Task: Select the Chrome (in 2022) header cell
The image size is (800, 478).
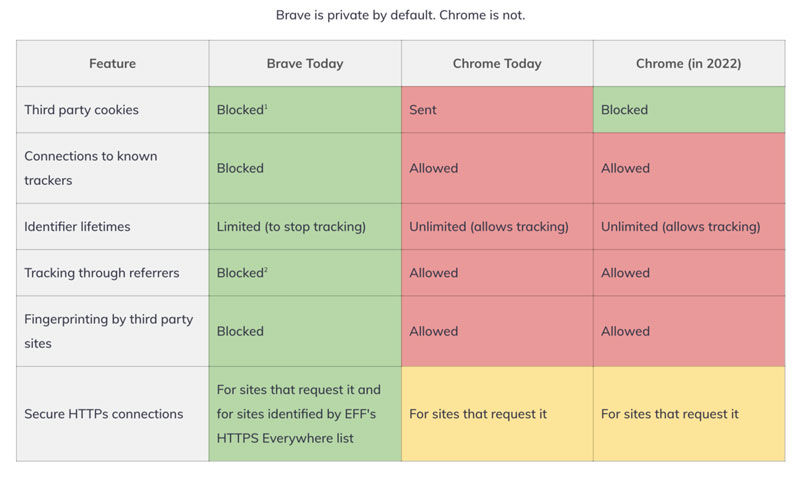Action: (x=689, y=63)
